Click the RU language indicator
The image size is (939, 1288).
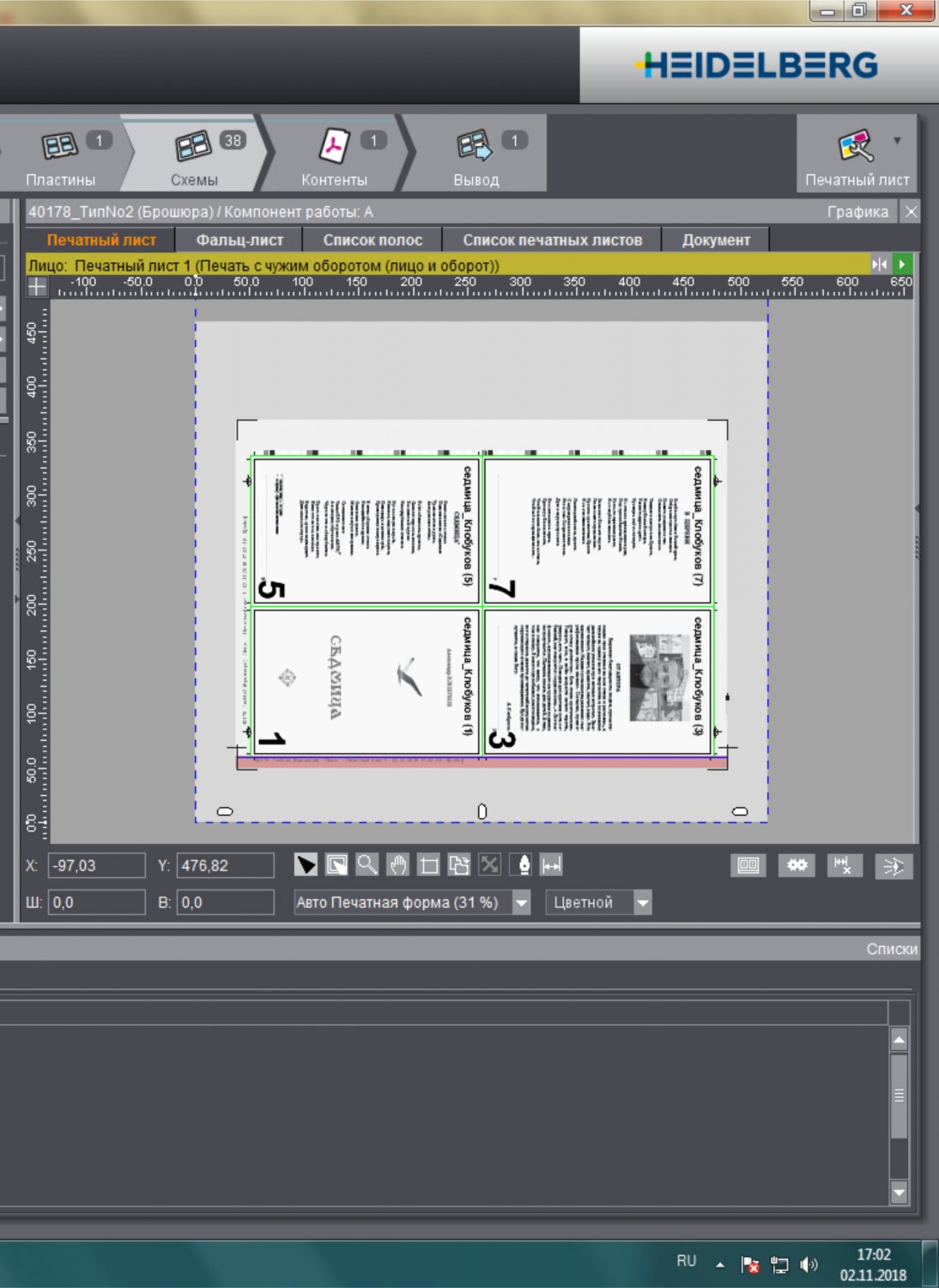(x=686, y=1261)
